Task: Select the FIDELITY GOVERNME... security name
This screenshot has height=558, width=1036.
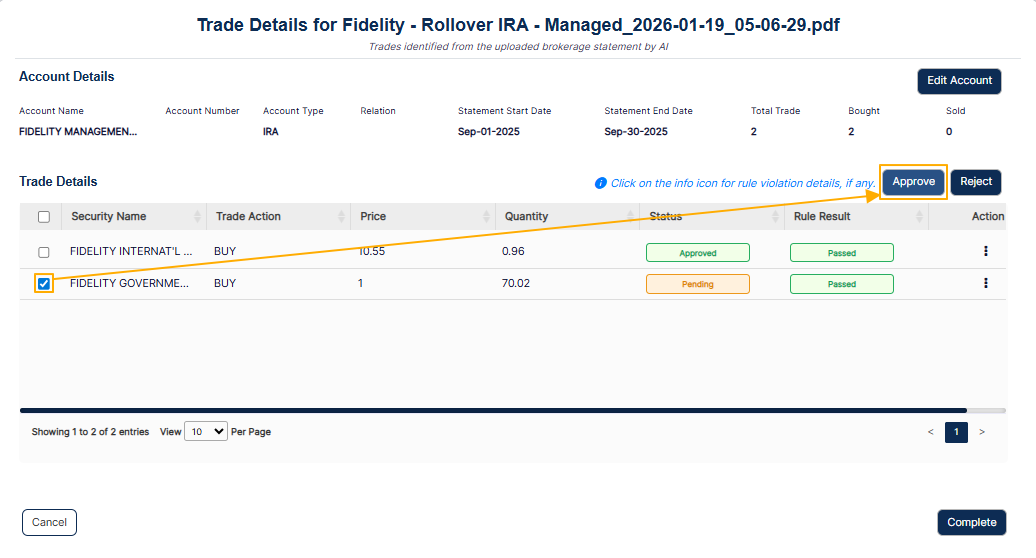Action: point(130,283)
